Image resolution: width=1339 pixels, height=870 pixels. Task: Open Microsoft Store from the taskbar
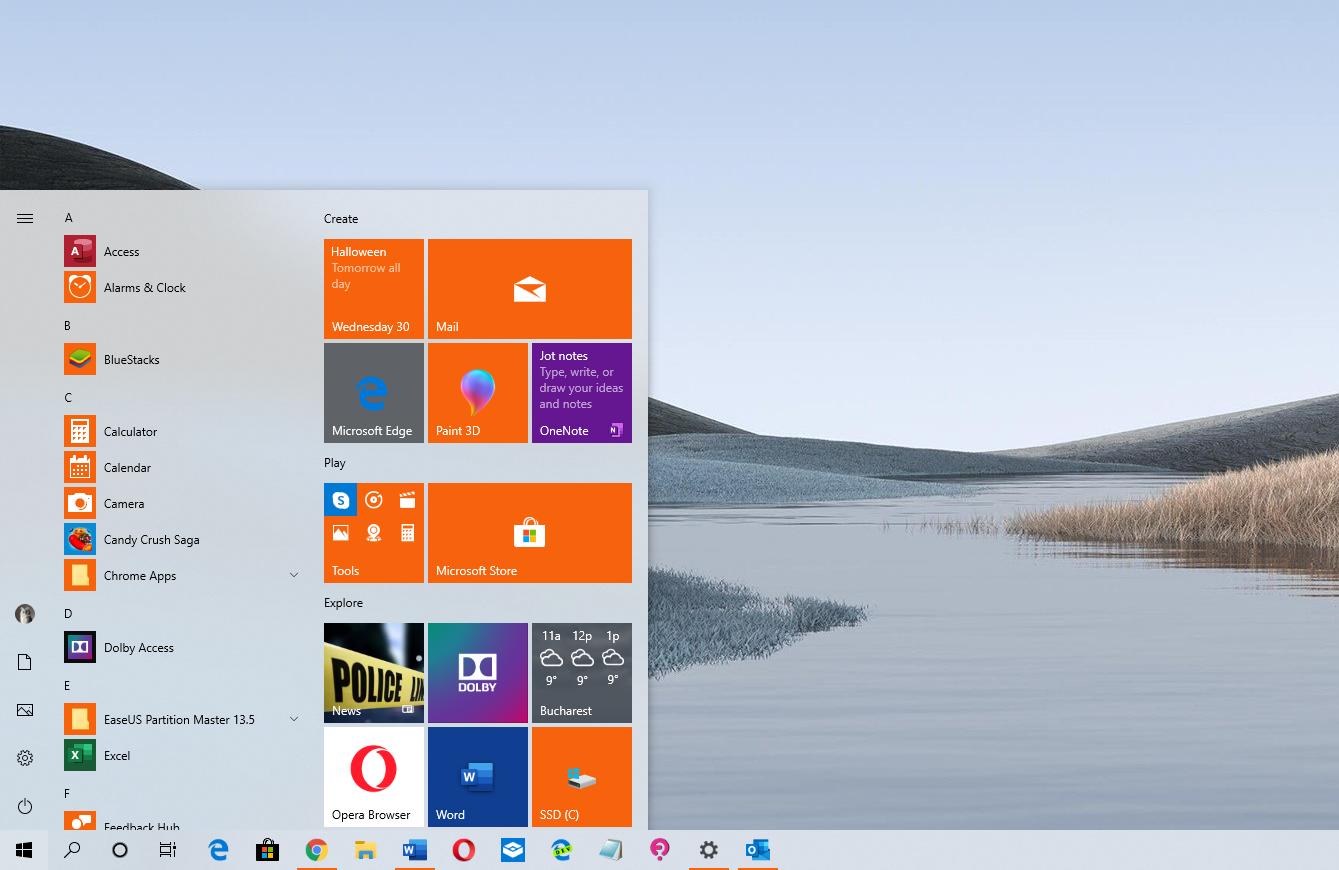[x=267, y=850]
